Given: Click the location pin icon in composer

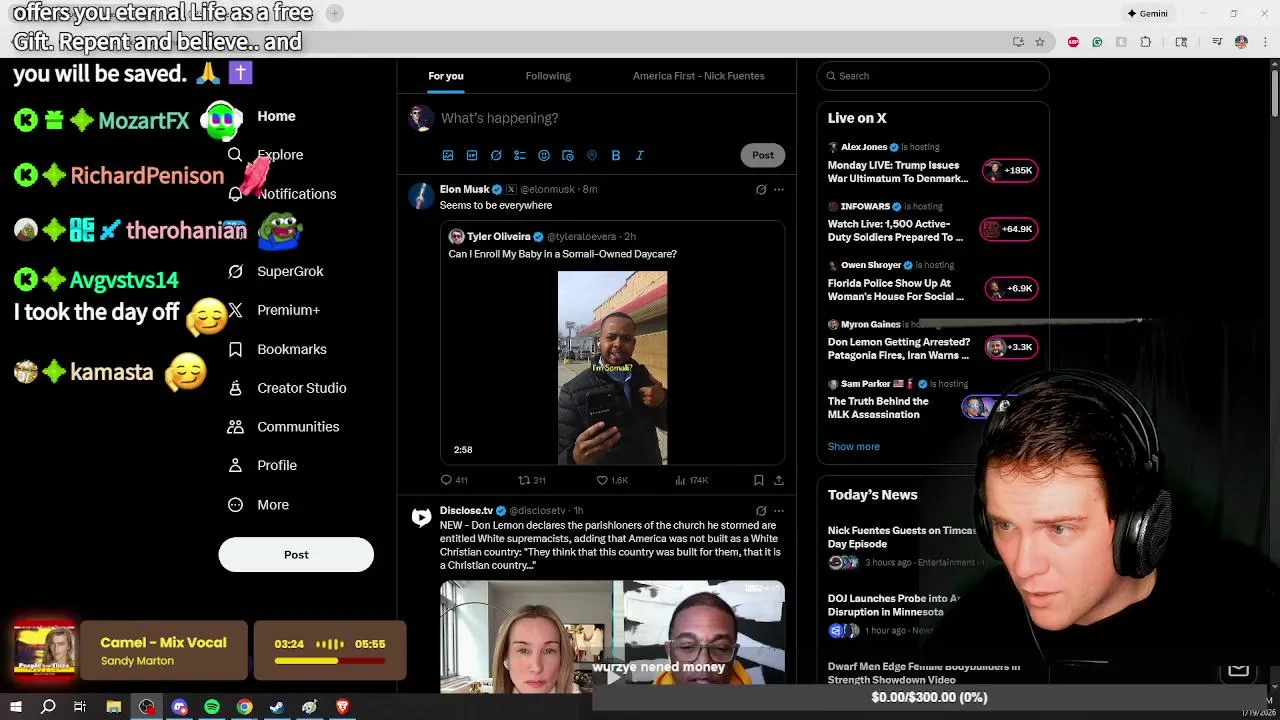Looking at the screenshot, I should coord(592,155).
